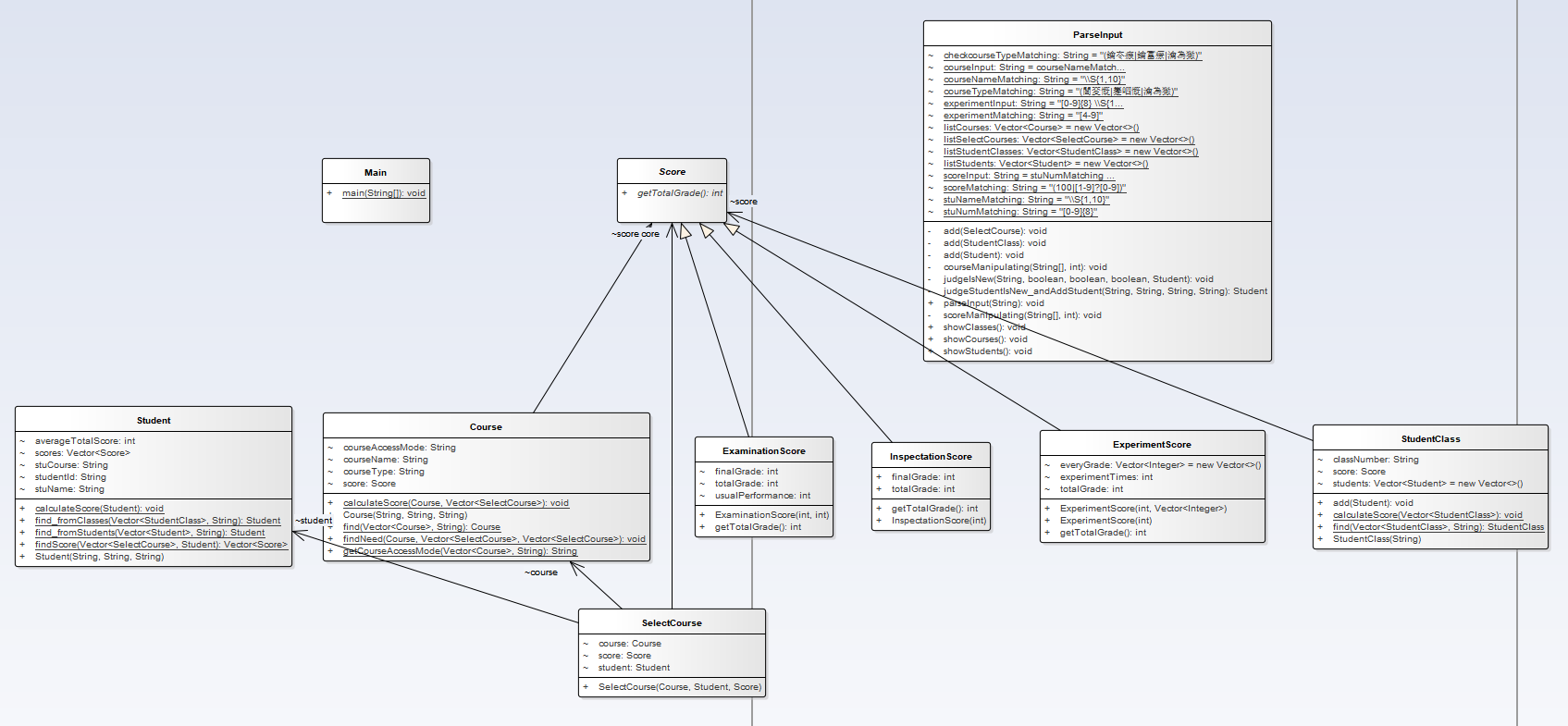Image resolution: width=1568 pixels, height=726 pixels.
Task: Click the main(String[]): void operation
Action: pos(384,193)
